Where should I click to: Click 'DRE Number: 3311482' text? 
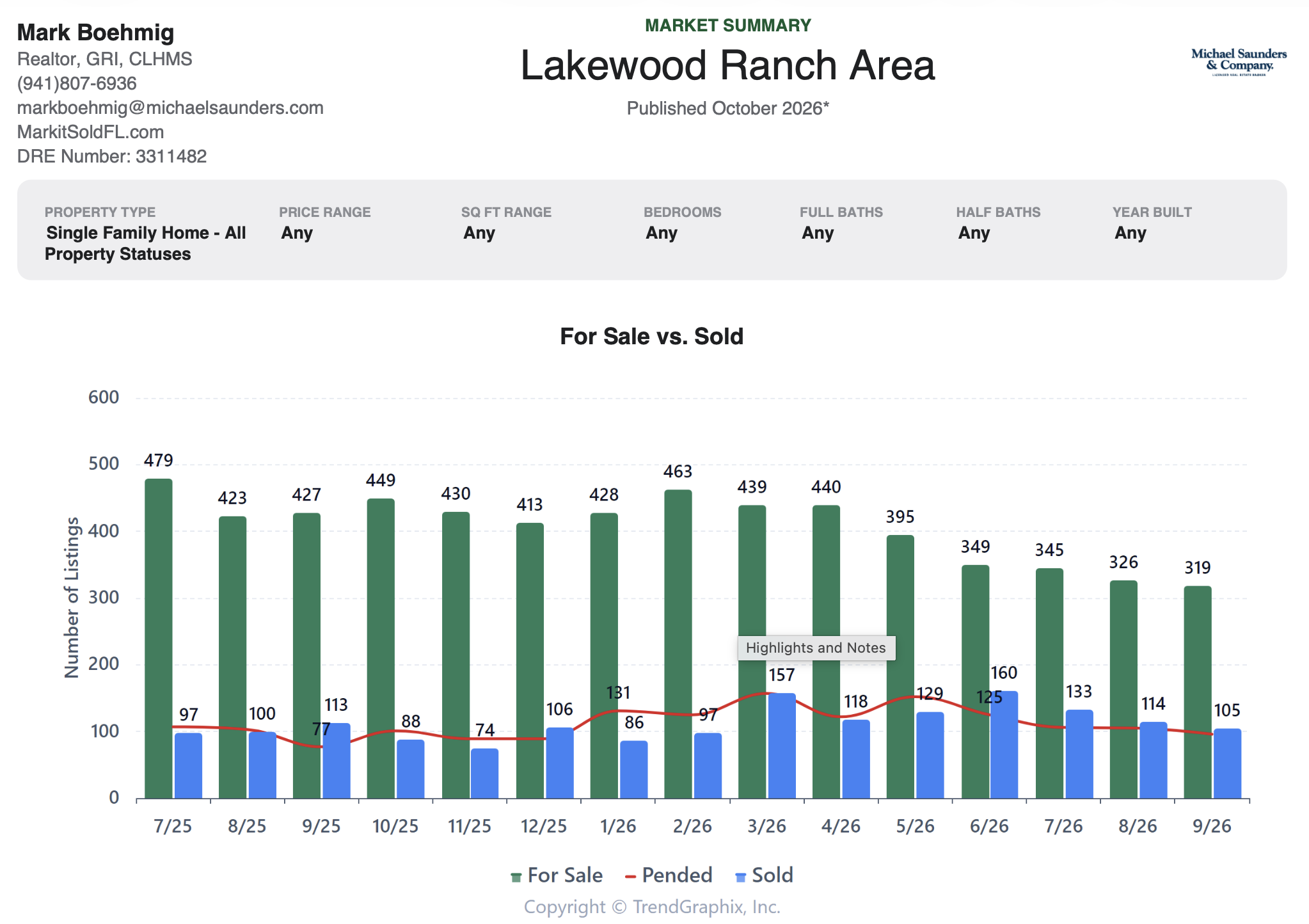pos(112,156)
